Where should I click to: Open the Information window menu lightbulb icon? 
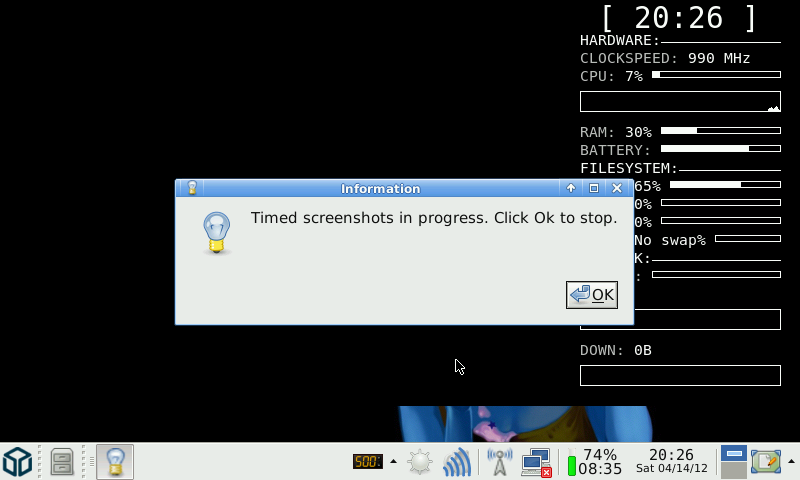point(192,188)
